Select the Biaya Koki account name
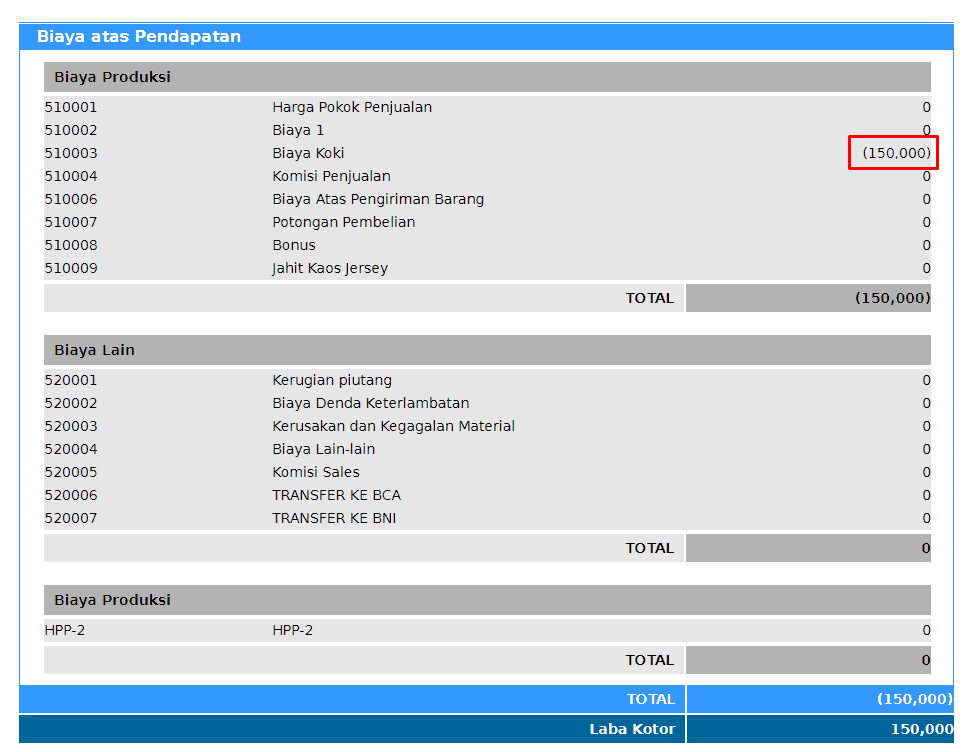The height and width of the screenshot is (752, 976). point(308,153)
